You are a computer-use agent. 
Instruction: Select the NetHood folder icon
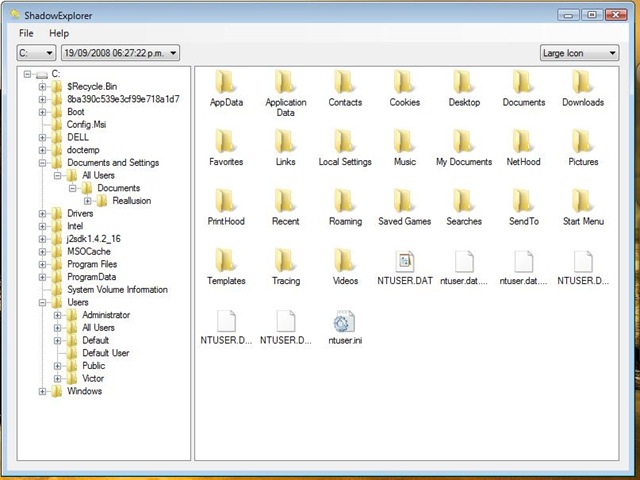click(x=523, y=141)
